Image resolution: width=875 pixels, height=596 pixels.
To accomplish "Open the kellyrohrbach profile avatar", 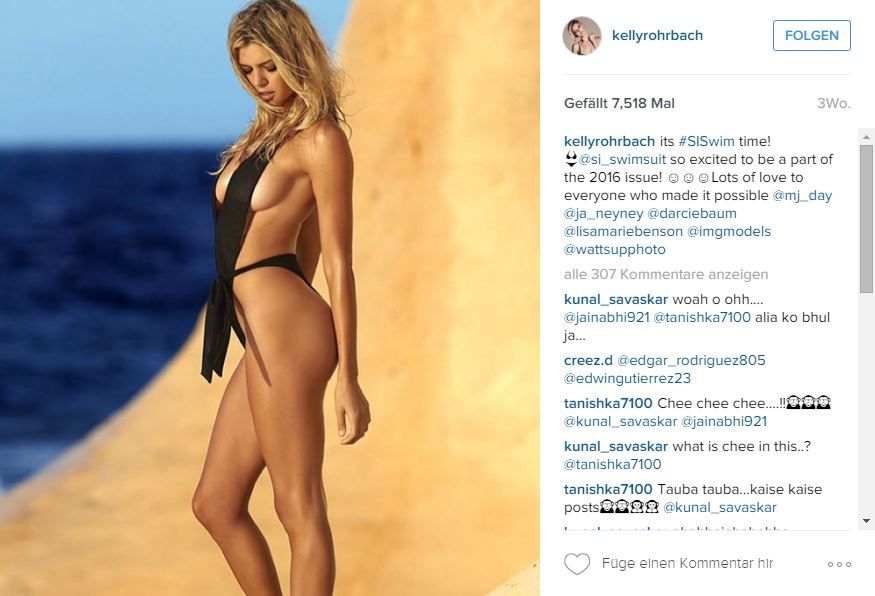I will pos(581,36).
